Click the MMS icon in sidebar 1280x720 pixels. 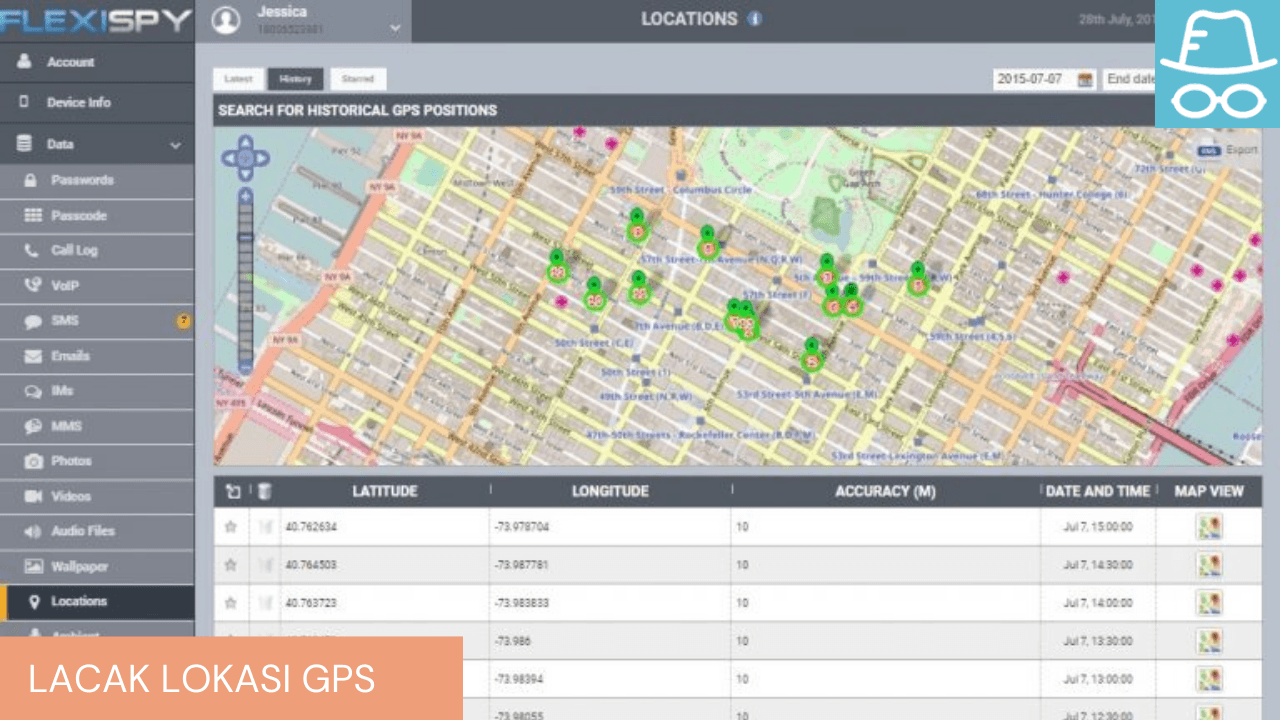click(x=33, y=426)
